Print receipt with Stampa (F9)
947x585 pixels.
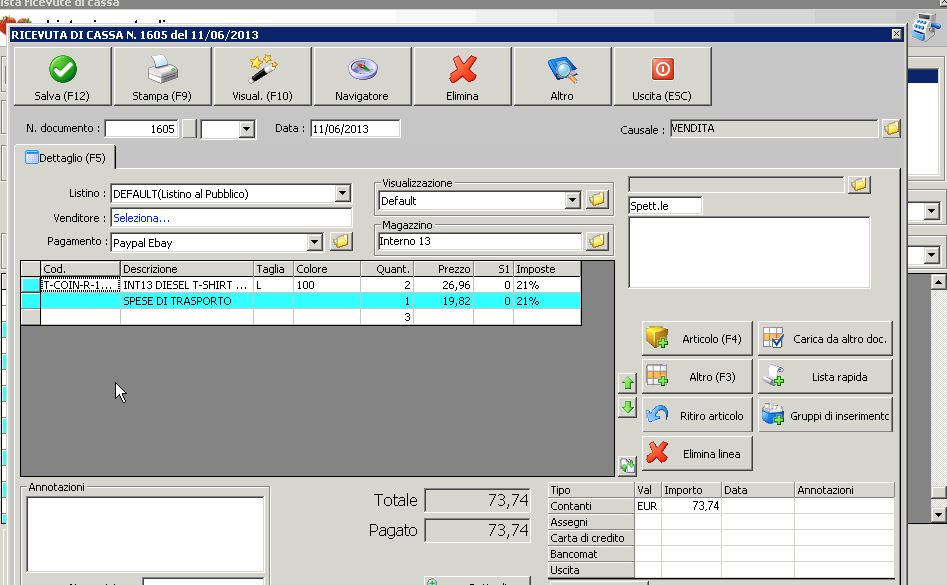(162, 77)
